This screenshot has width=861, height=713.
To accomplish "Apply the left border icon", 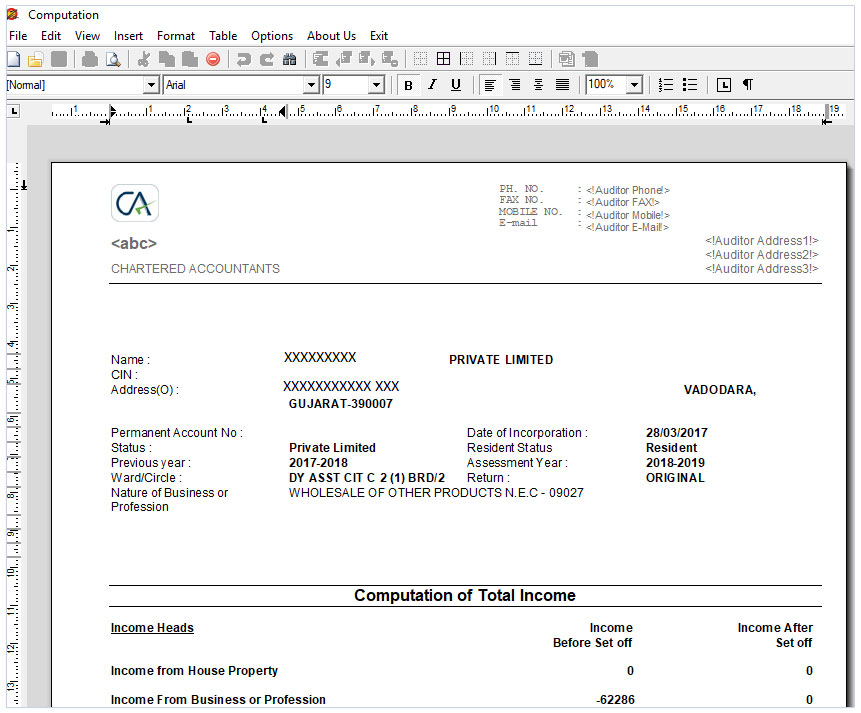I will click(466, 59).
